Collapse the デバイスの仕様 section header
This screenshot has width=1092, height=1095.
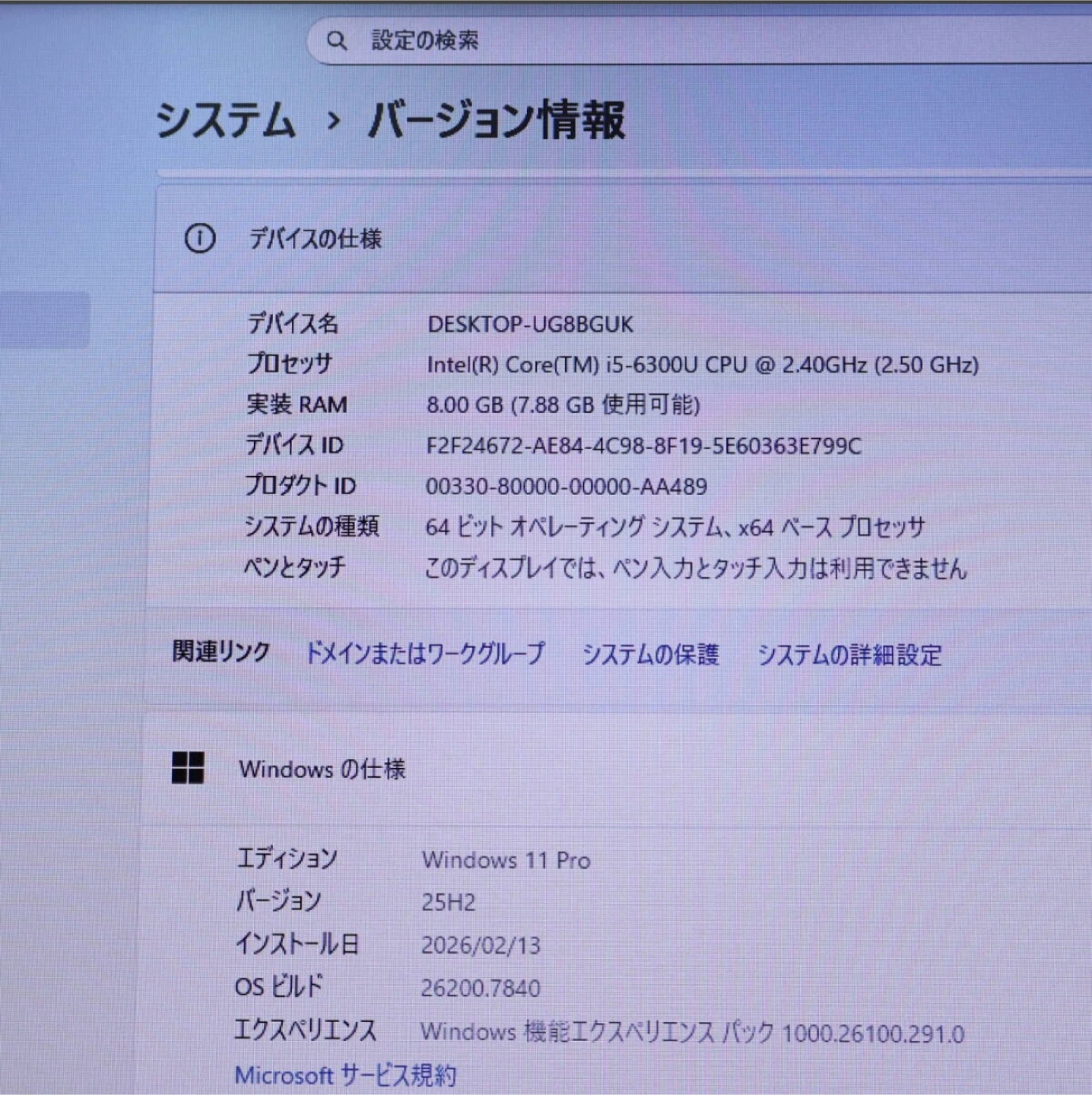point(624,239)
